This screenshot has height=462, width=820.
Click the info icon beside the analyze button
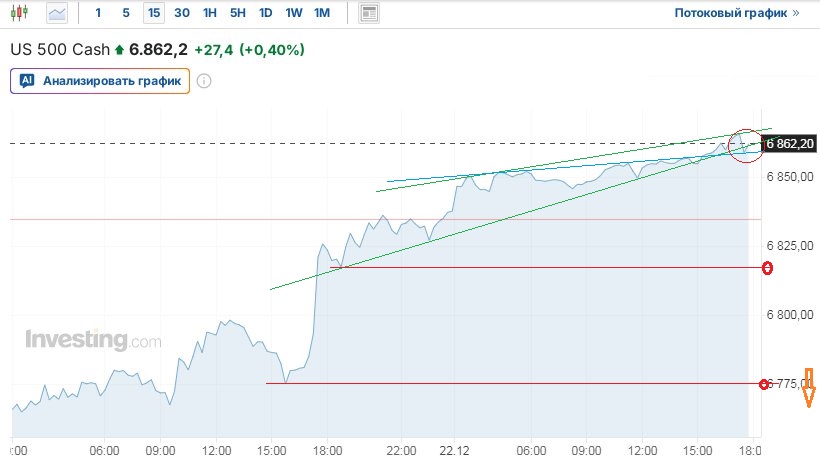[x=204, y=81]
